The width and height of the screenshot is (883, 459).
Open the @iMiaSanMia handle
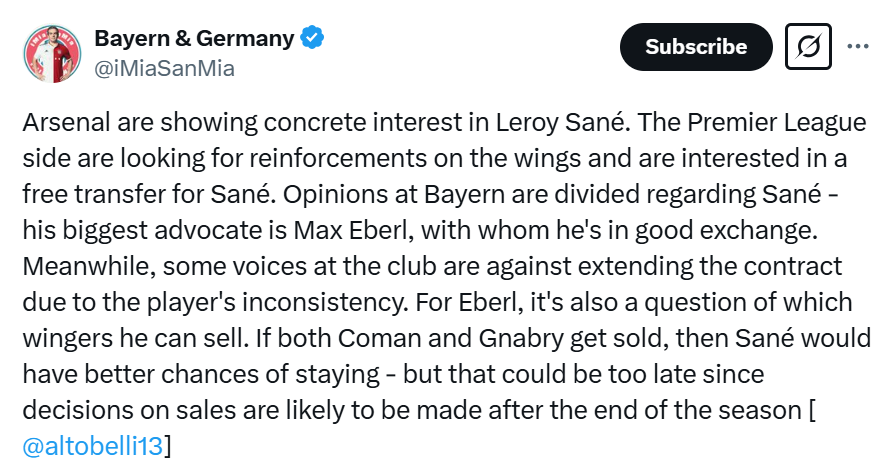pos(164,69)
